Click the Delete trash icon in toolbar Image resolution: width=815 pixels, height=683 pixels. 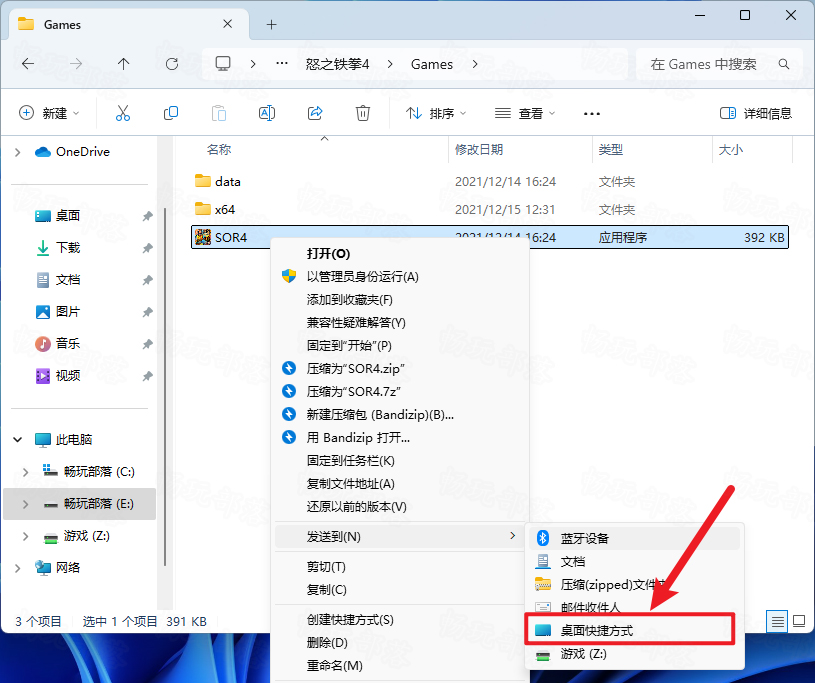point(363,113)
